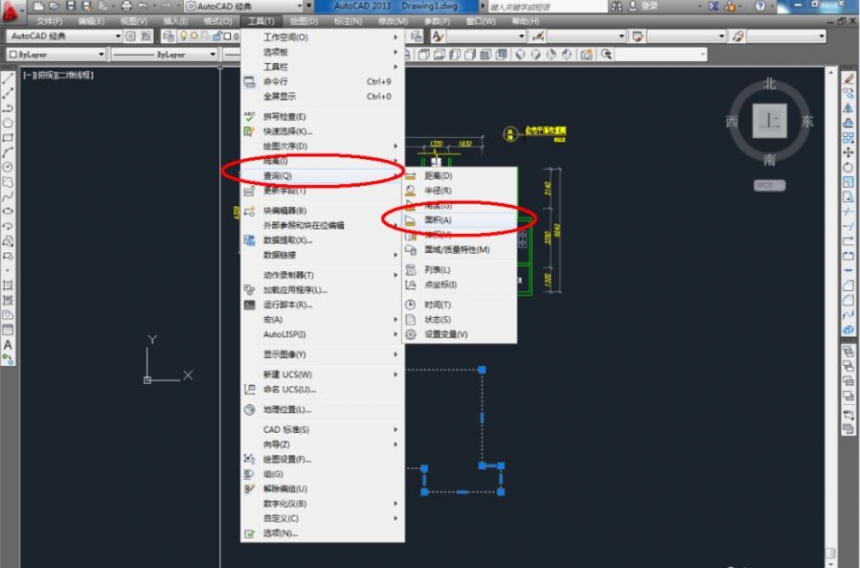Open the table style dropdown list

[687, 36]
